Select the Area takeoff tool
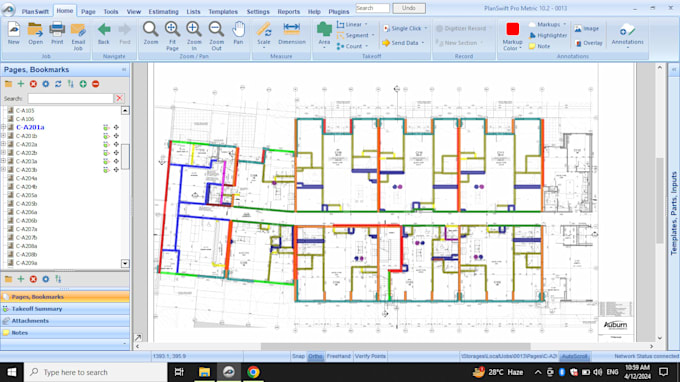 (324, 33)
